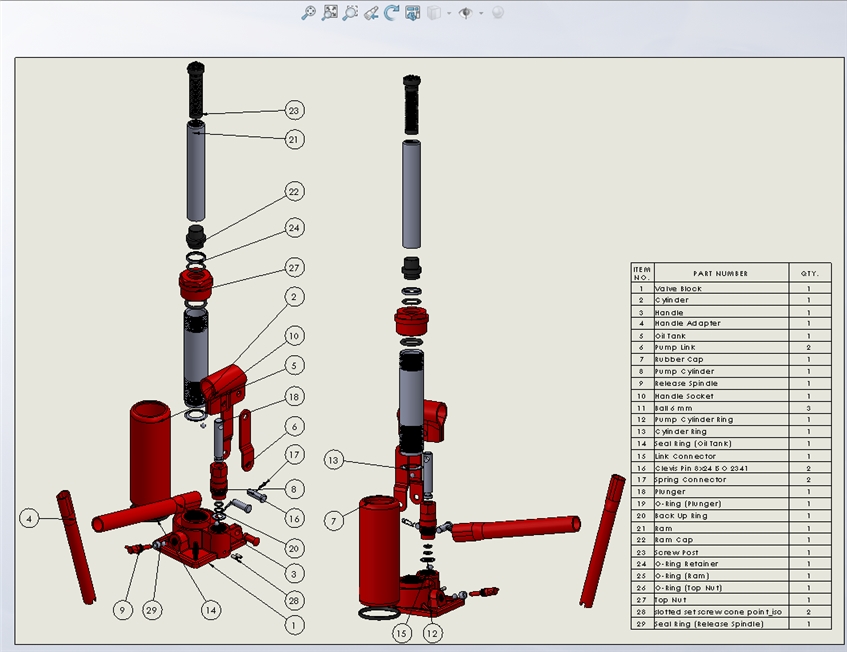This screenshot has width=847, height=652.
Task: Click 'Seal Ring (Oil Tank)' cell
Action: coord(721,443)
